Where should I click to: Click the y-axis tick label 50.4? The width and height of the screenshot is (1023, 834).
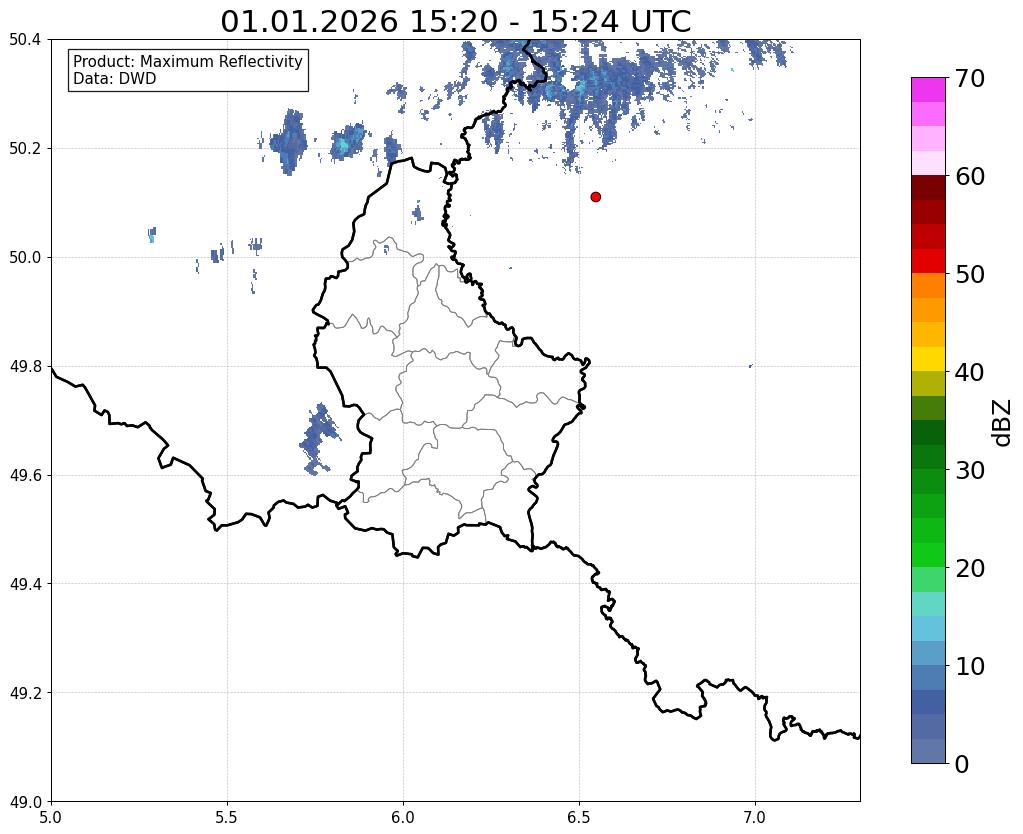click(x=25, y=40)
